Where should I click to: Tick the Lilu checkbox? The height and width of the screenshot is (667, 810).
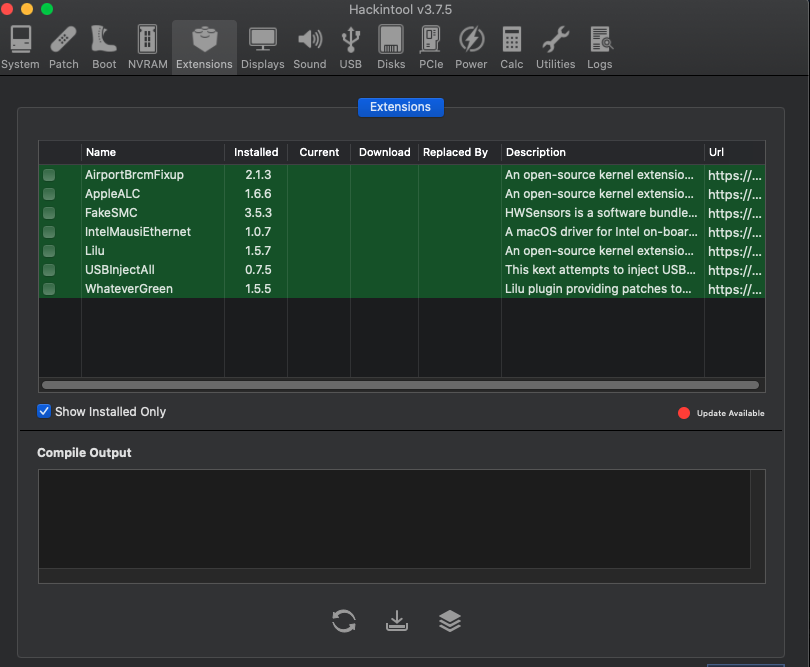pos(49,251)
